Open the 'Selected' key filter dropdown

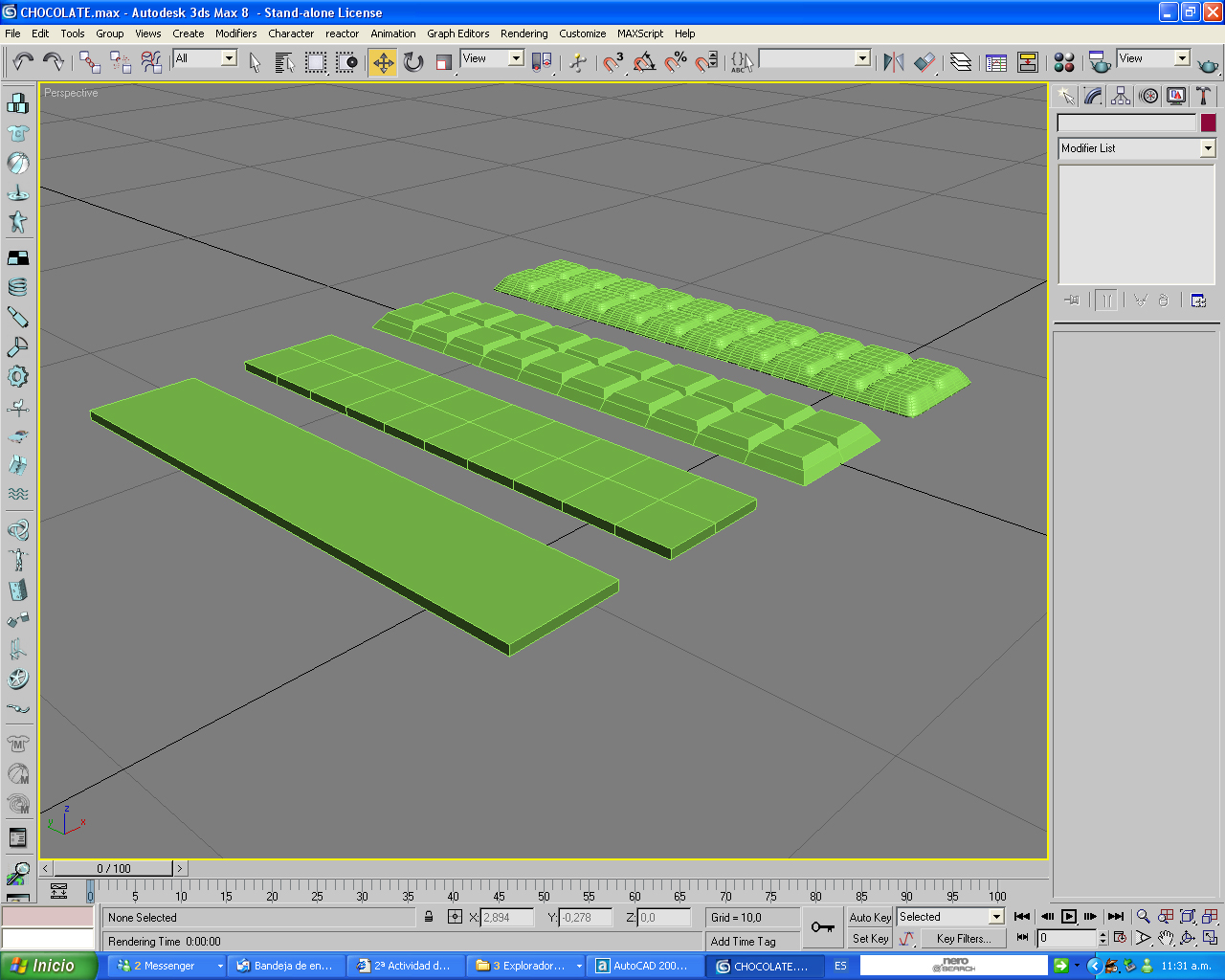coord(950,917)
